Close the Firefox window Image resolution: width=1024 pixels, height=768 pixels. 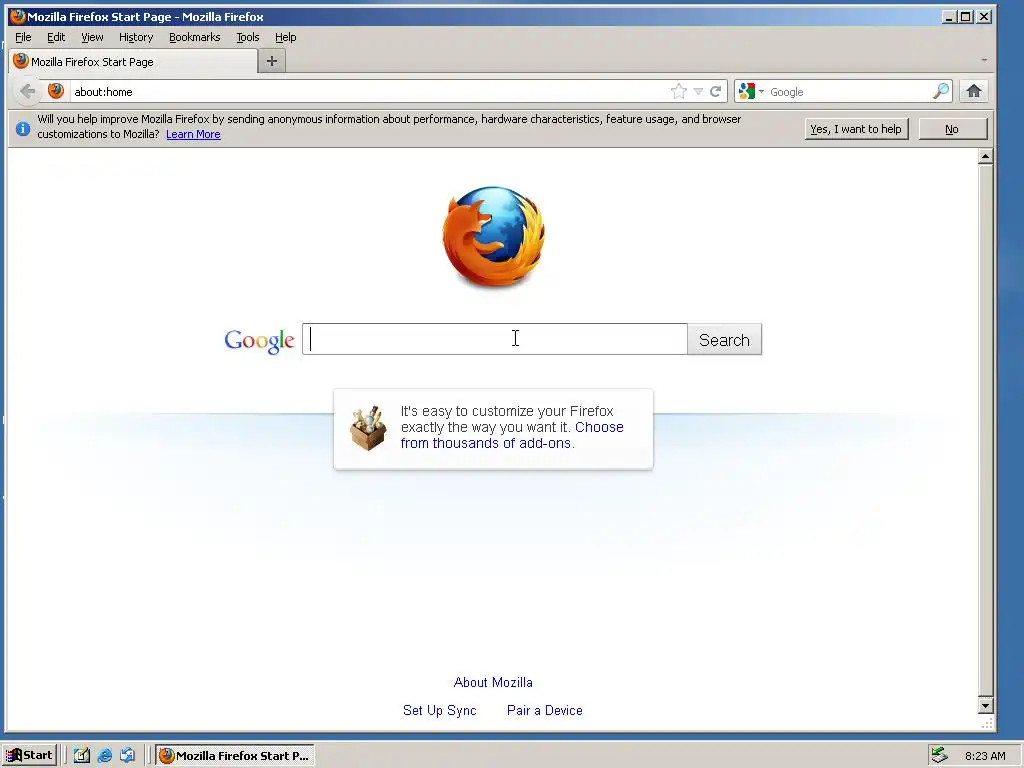click(984, 16)
